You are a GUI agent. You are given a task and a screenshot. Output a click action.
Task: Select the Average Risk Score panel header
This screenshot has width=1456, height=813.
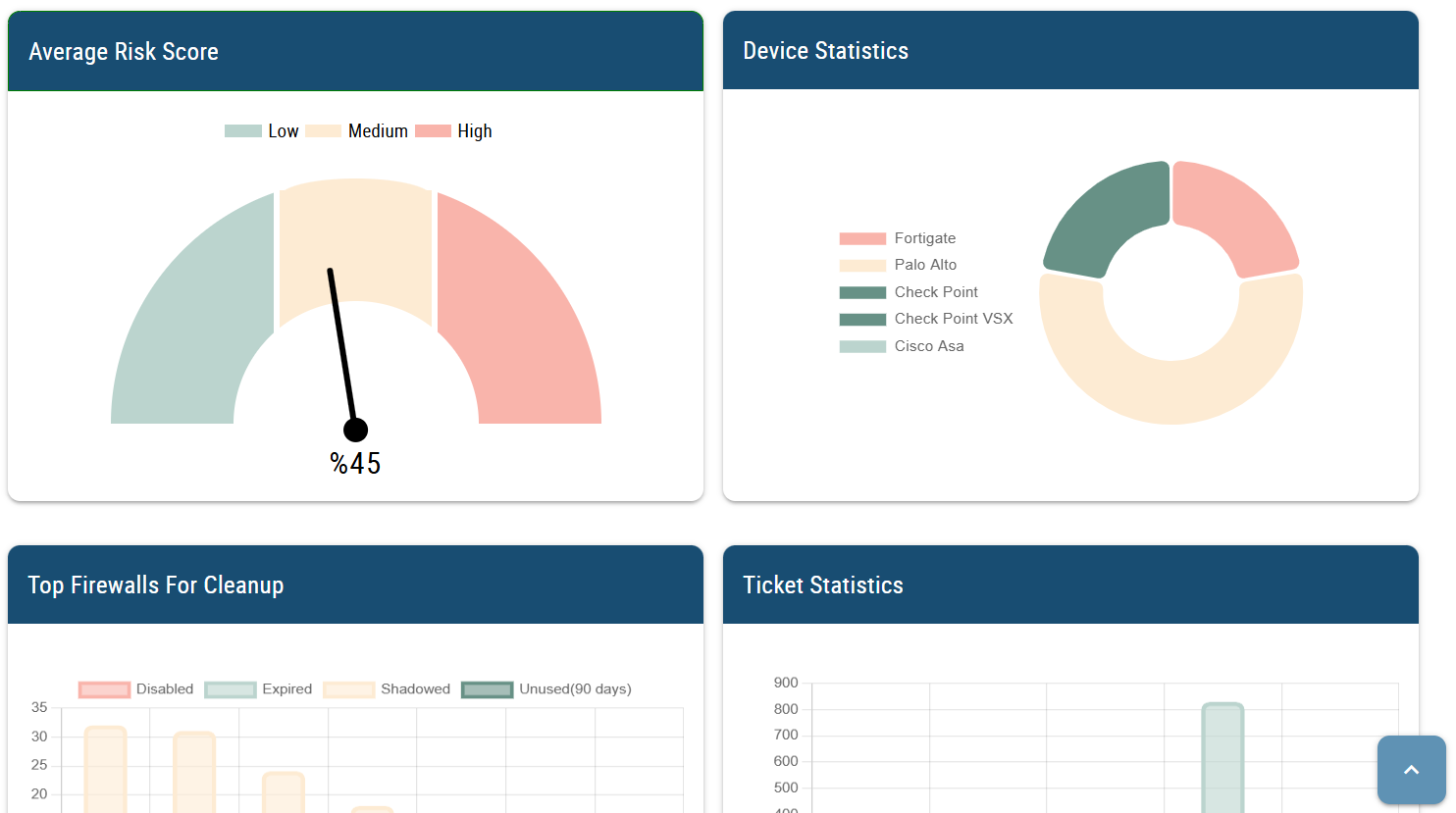point(124,50)
